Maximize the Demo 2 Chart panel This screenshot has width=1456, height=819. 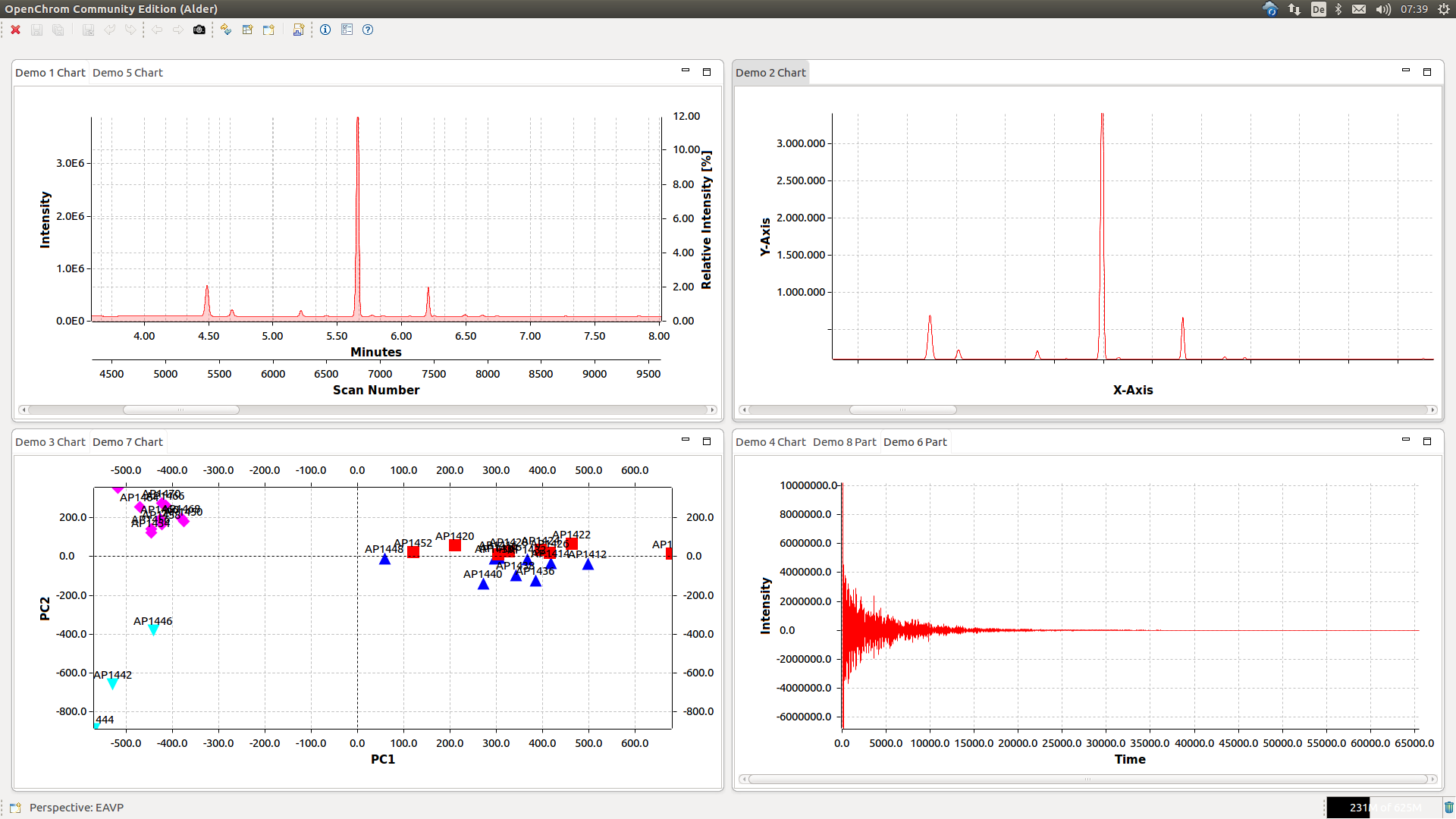[x=1427, y=72]
